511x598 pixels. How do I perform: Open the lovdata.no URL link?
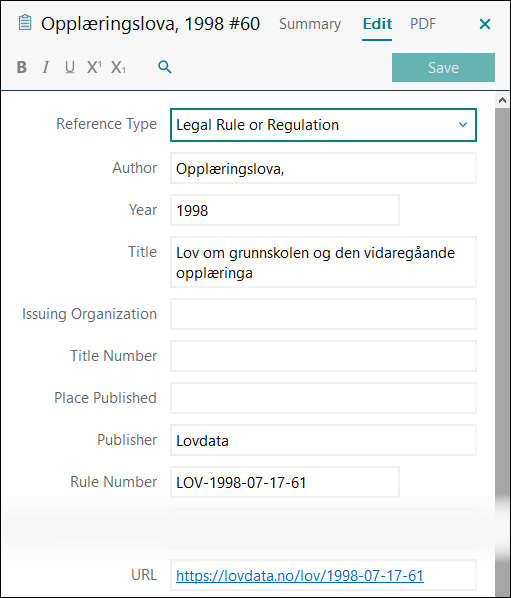300,575
